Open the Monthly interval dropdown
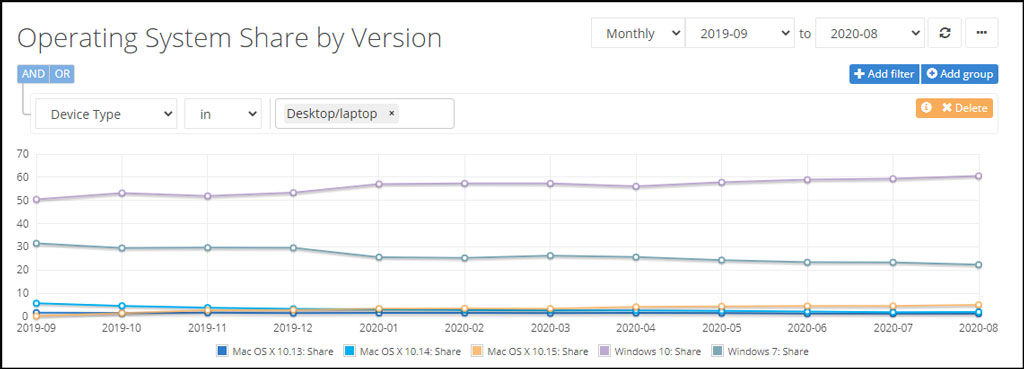Screen dimensions: 1024x369 (638, 33)
